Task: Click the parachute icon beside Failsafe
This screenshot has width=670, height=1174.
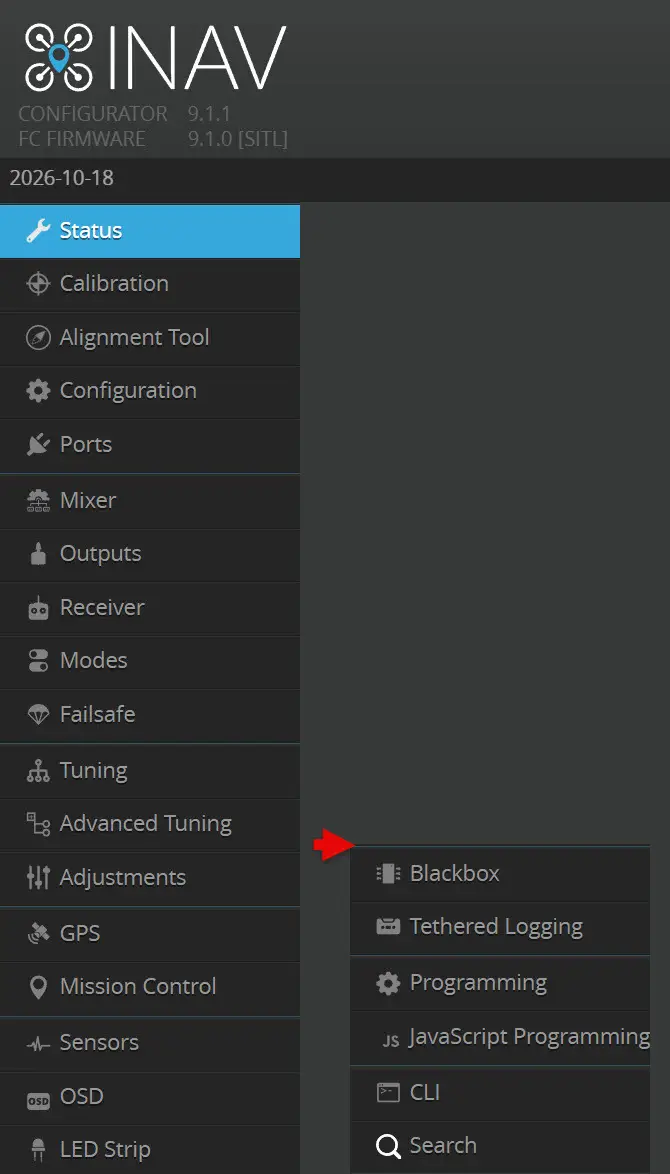Action: coord(37,715)
